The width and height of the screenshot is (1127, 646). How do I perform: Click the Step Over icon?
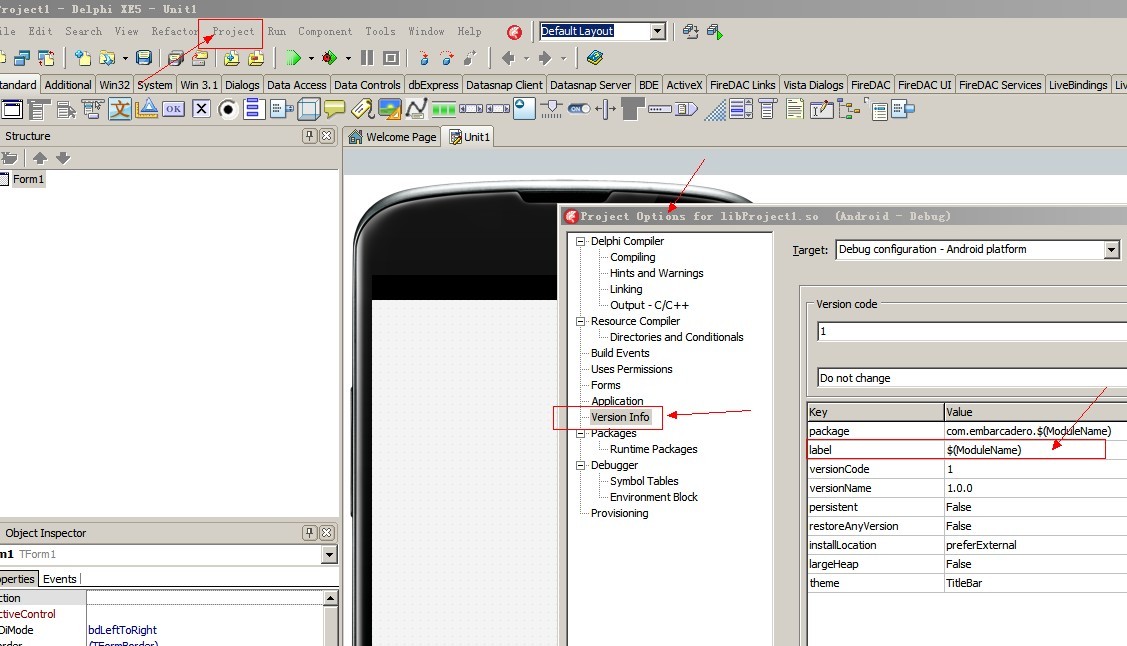(447, 57)
